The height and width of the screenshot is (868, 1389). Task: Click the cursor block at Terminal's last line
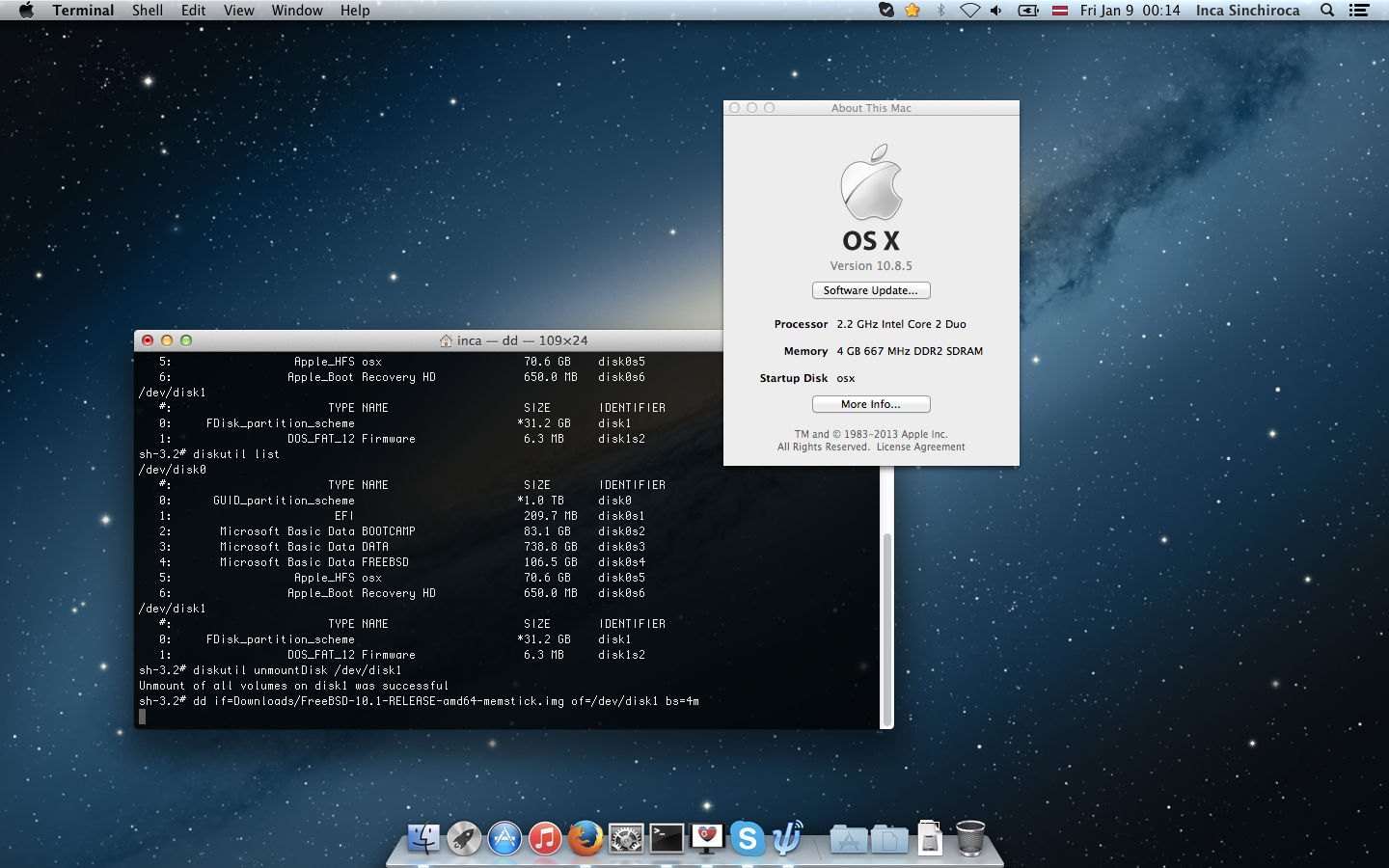(143, 717)
